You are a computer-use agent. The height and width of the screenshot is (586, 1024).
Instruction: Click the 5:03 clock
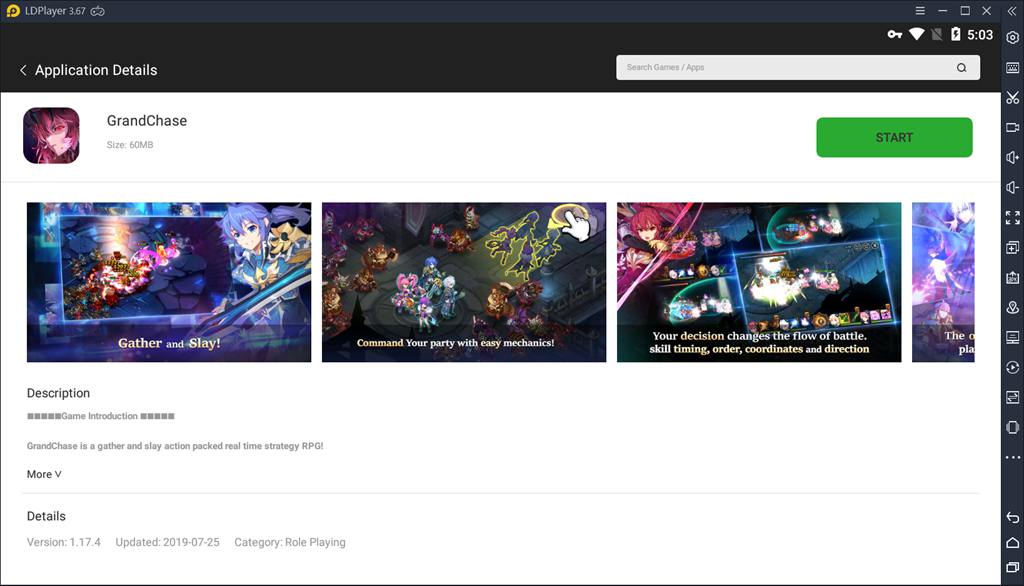pos(980,35)
